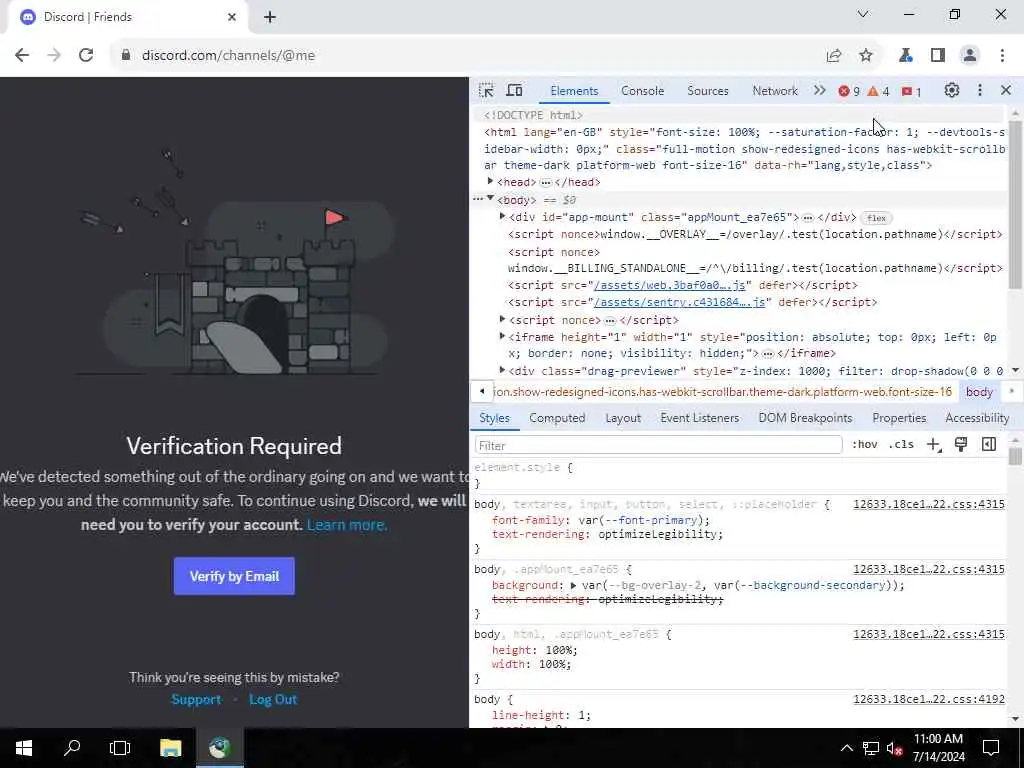The height and width of the screenshot is (768, 1024).
Task: Show more DevTools tabs chevron
Action: [x=820, y=91]
